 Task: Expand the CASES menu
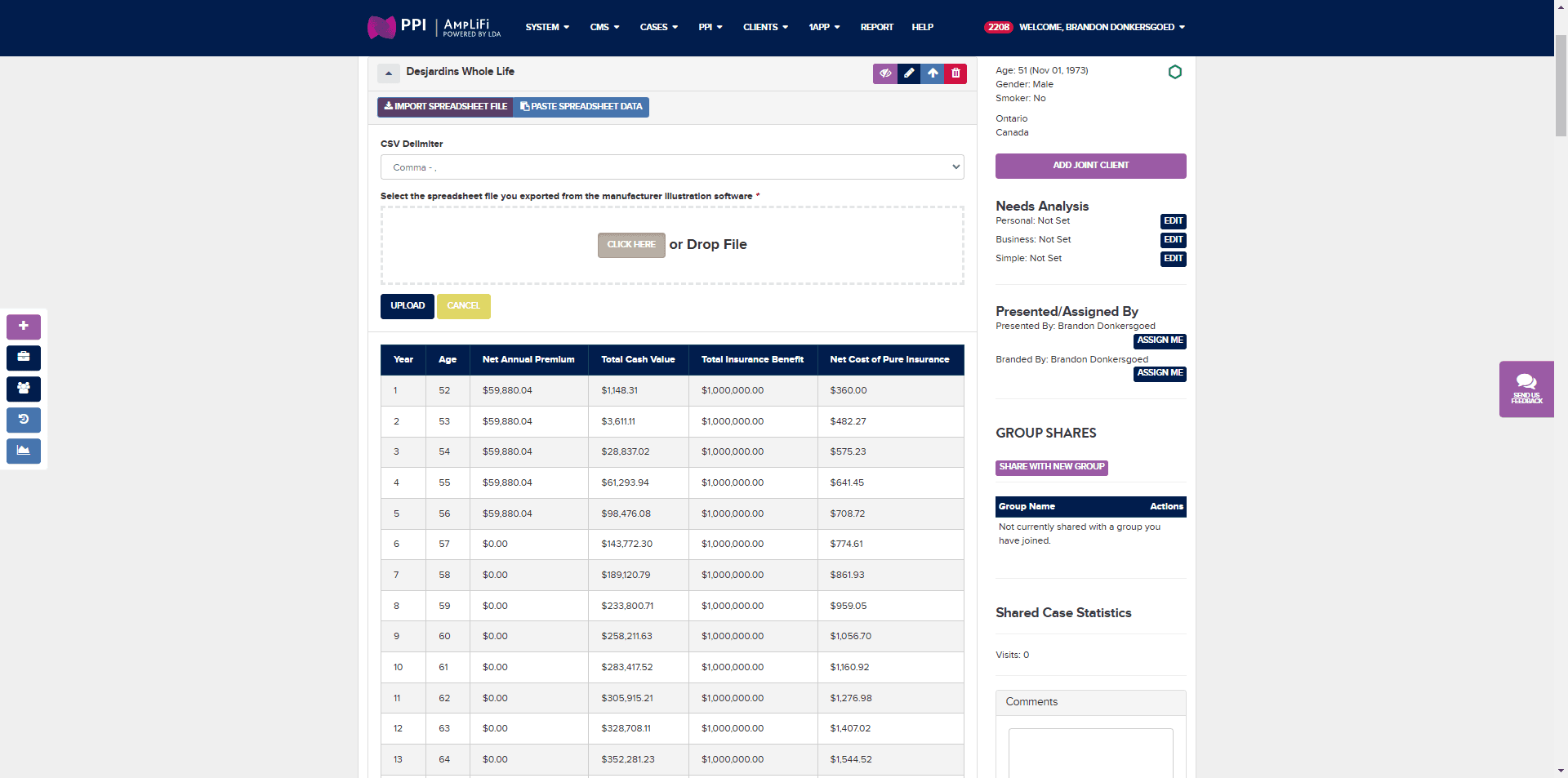(x=659, y=27)
